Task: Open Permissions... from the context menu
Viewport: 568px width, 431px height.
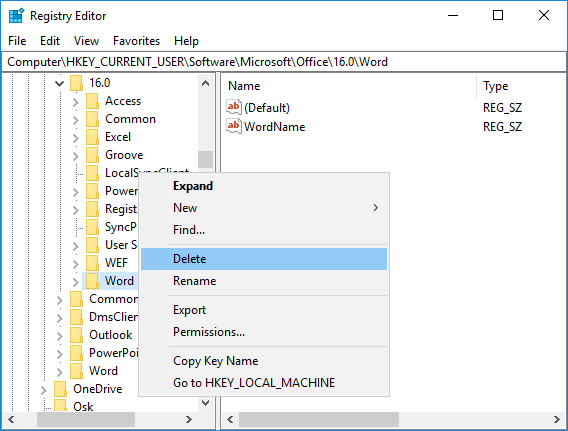Action: click(264, 332)
